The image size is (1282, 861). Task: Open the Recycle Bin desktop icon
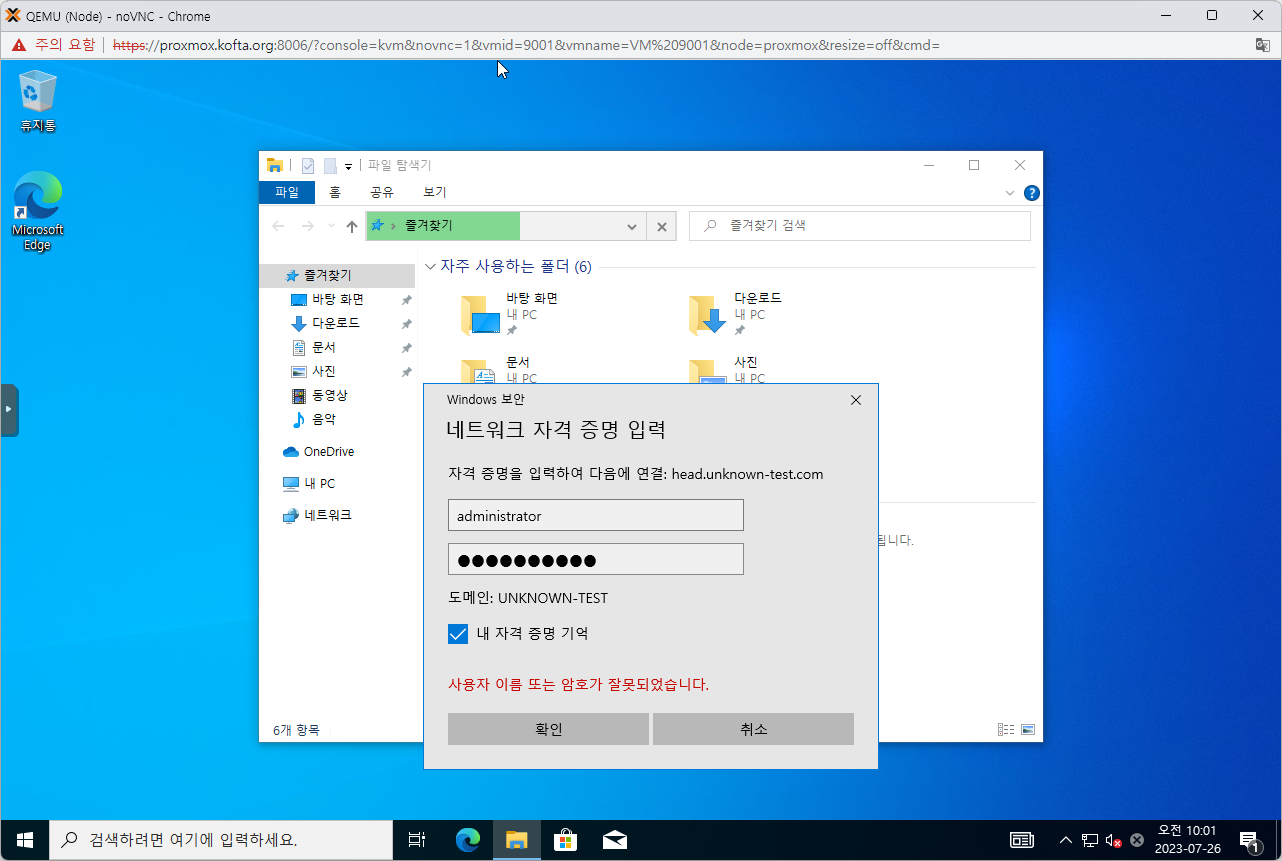tap(37, 100)
